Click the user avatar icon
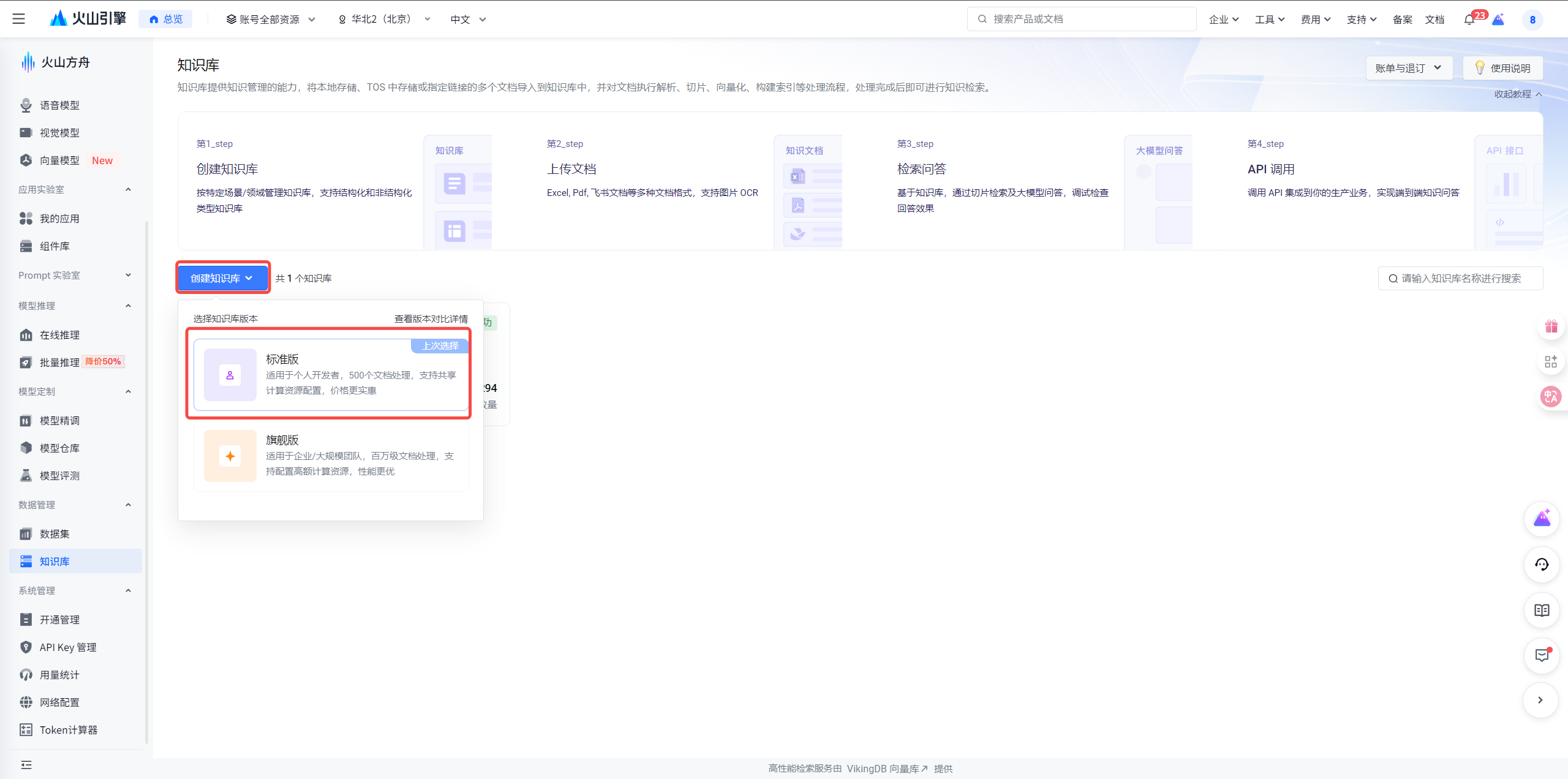1568x779 pixels. click(1532, 20)
